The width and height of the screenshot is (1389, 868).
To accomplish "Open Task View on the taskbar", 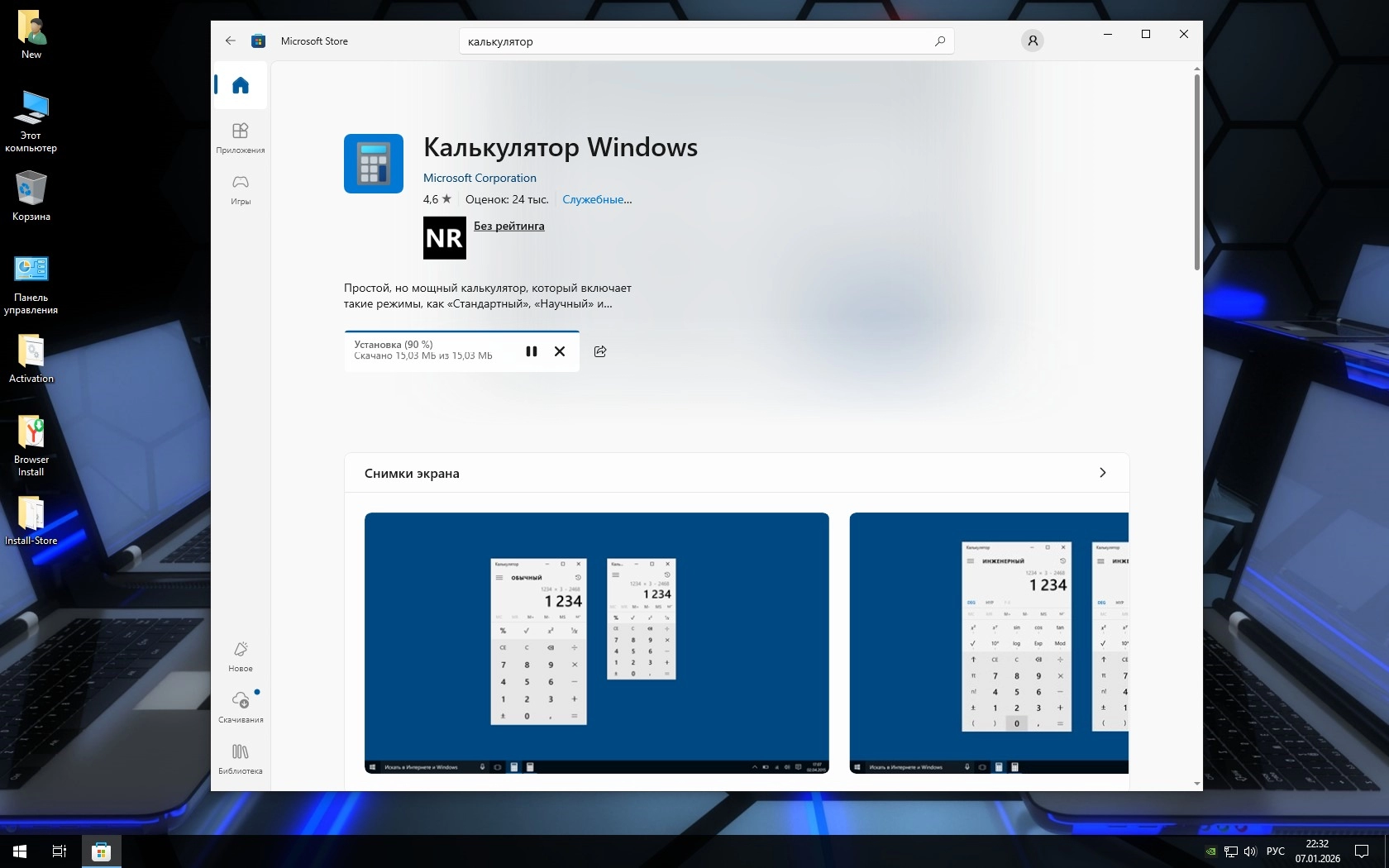I will (60, 851).
